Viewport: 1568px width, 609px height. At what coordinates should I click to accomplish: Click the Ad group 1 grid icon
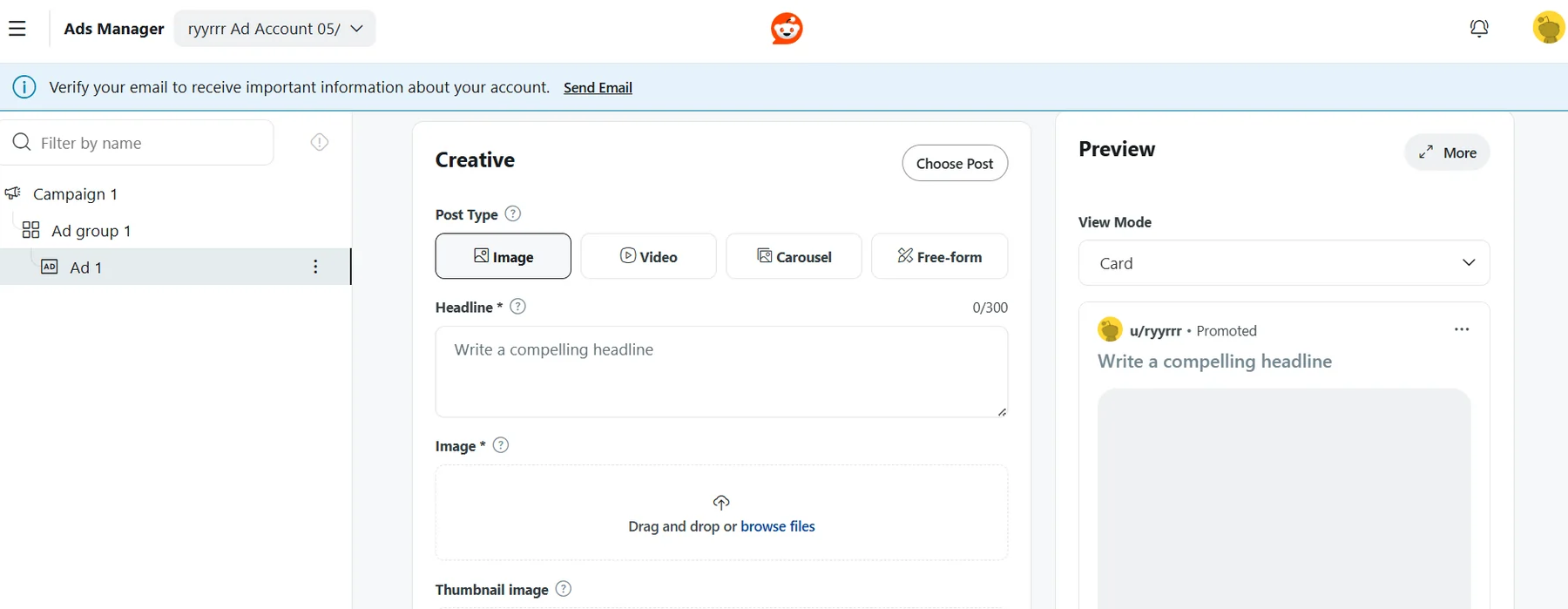click(30, 230)
